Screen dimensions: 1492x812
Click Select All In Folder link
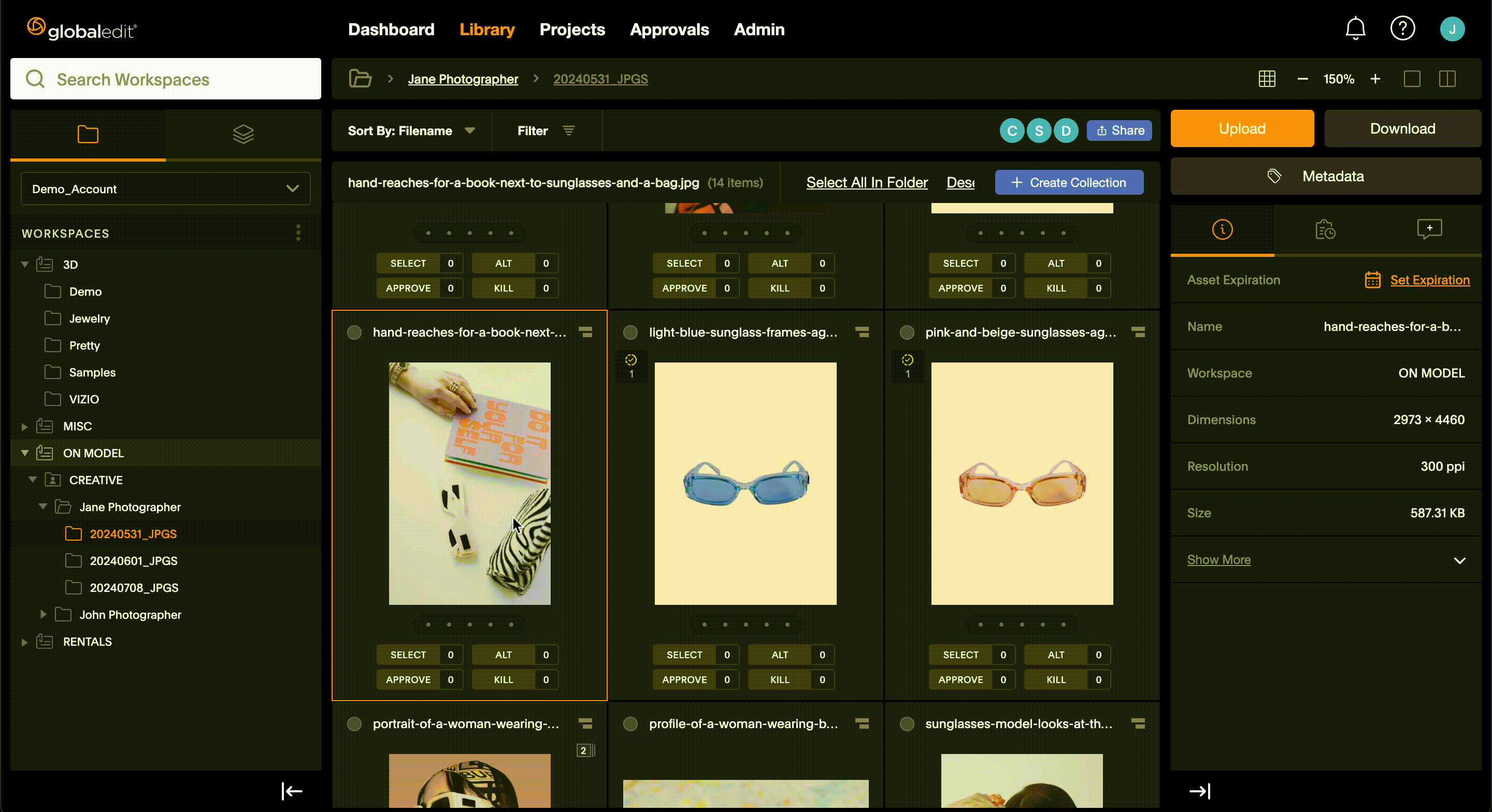867,182
